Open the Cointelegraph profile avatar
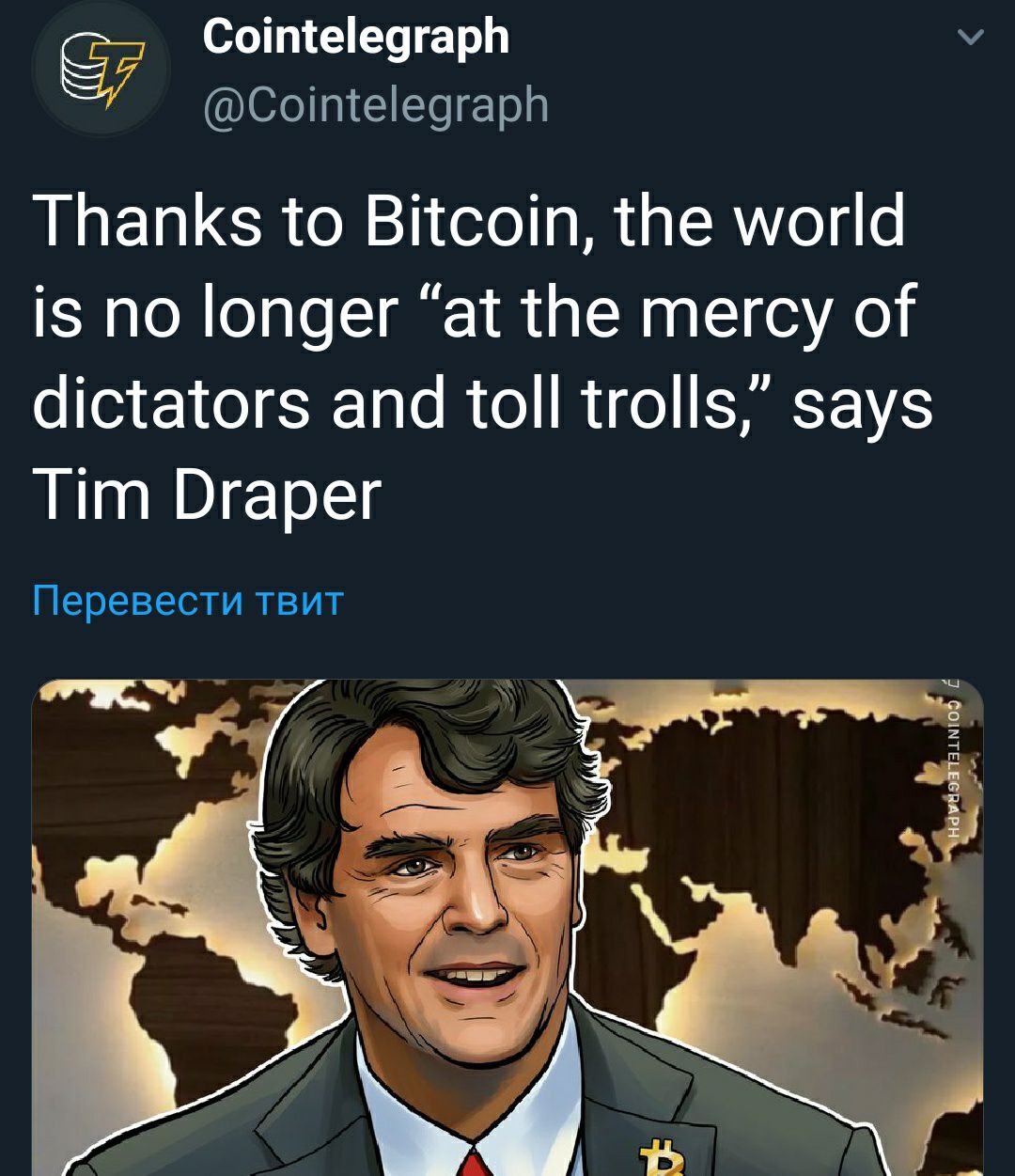 pos(101,70)
